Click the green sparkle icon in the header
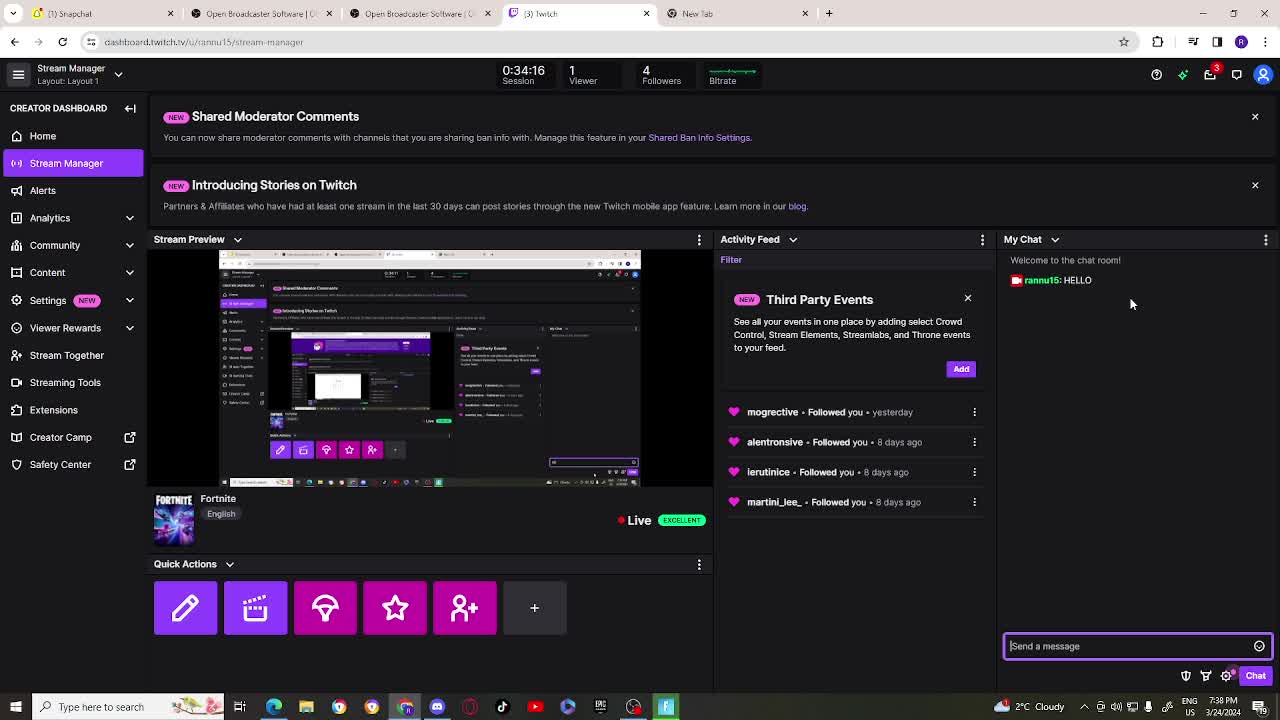1280x720 pixels. pyautogui.click(x=1183, y=74)
